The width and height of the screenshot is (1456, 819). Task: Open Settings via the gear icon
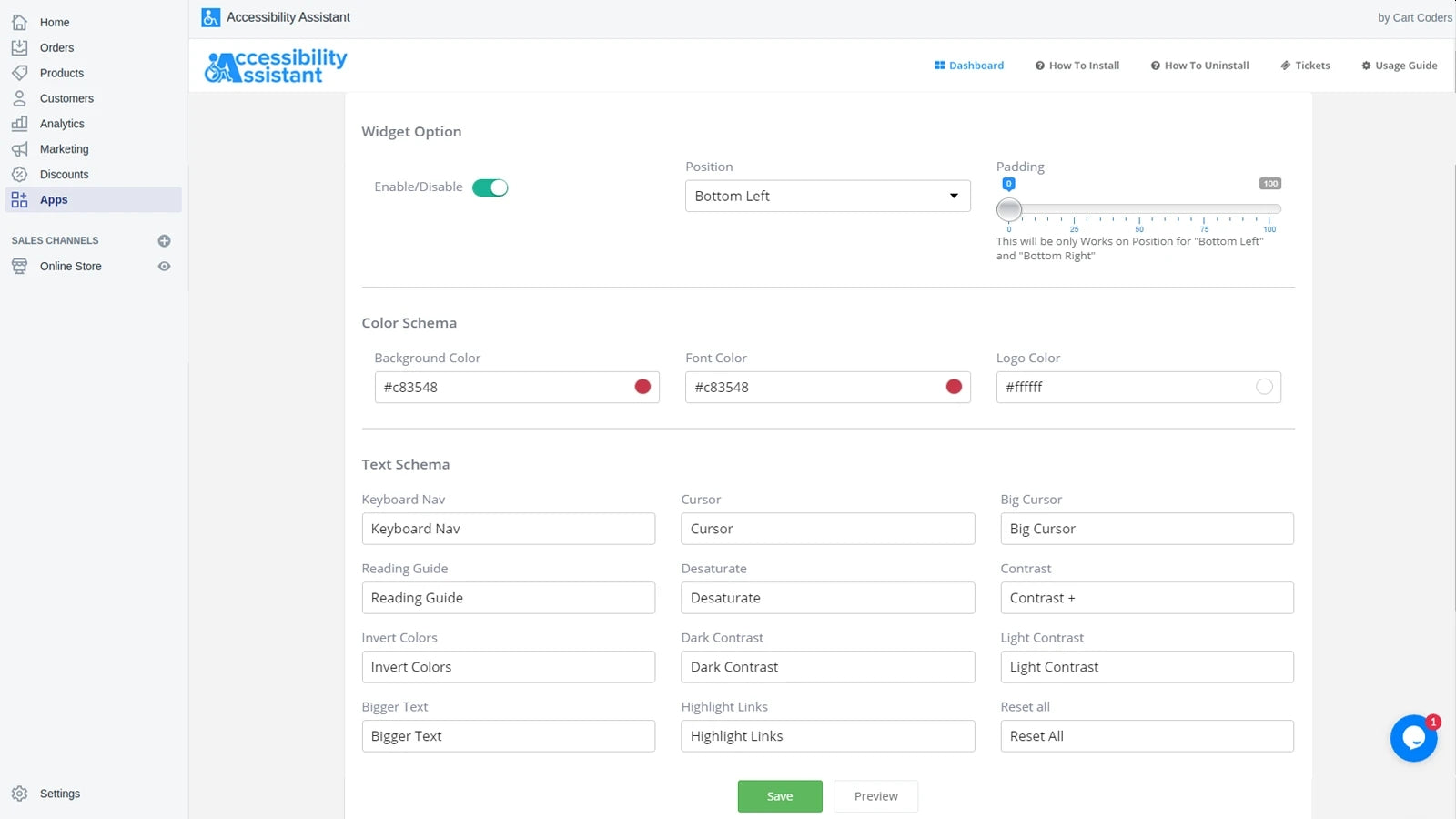pyautogui.click(x=20, y=793)
